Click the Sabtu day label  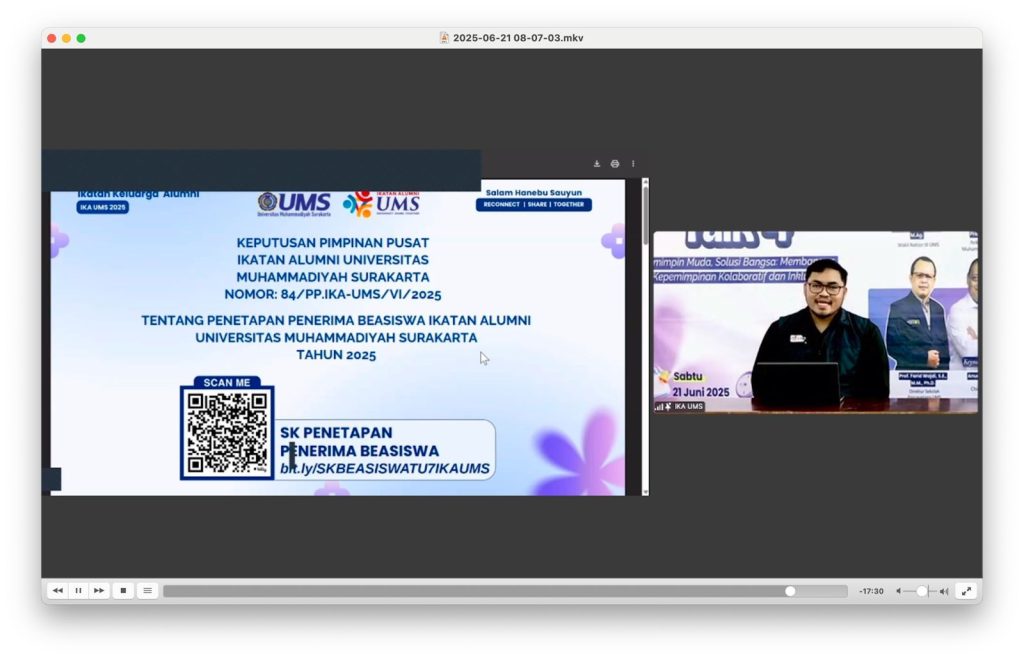coord(688,376)
